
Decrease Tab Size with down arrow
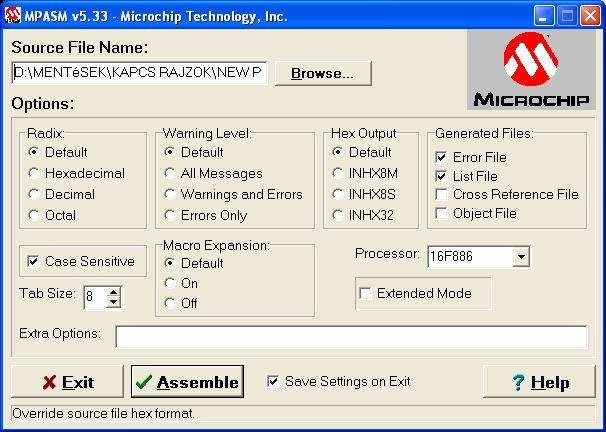pyautogui.click(x=114, y=302)
